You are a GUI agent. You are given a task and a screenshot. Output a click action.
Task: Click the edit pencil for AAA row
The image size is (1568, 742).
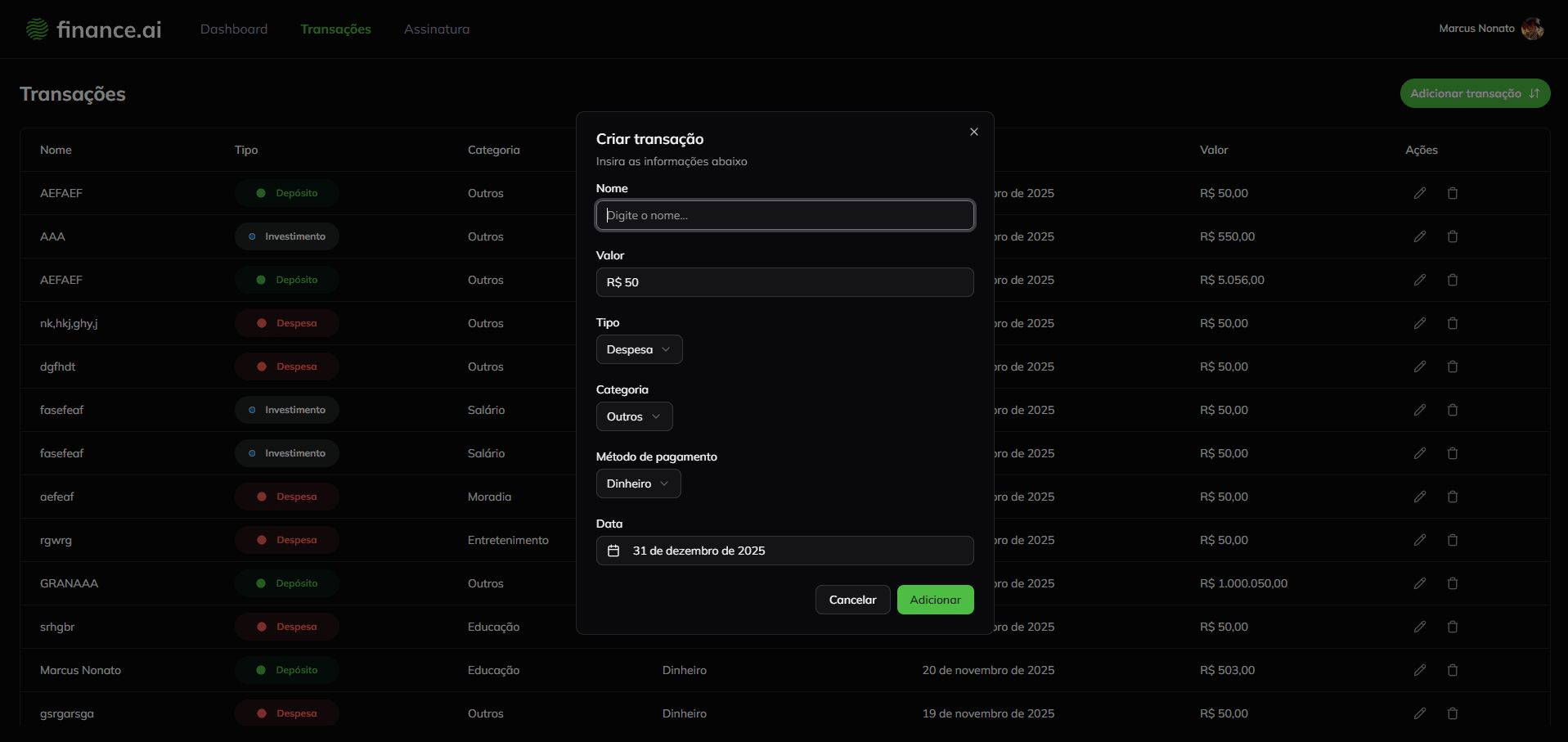click(x=1420, y=236)
